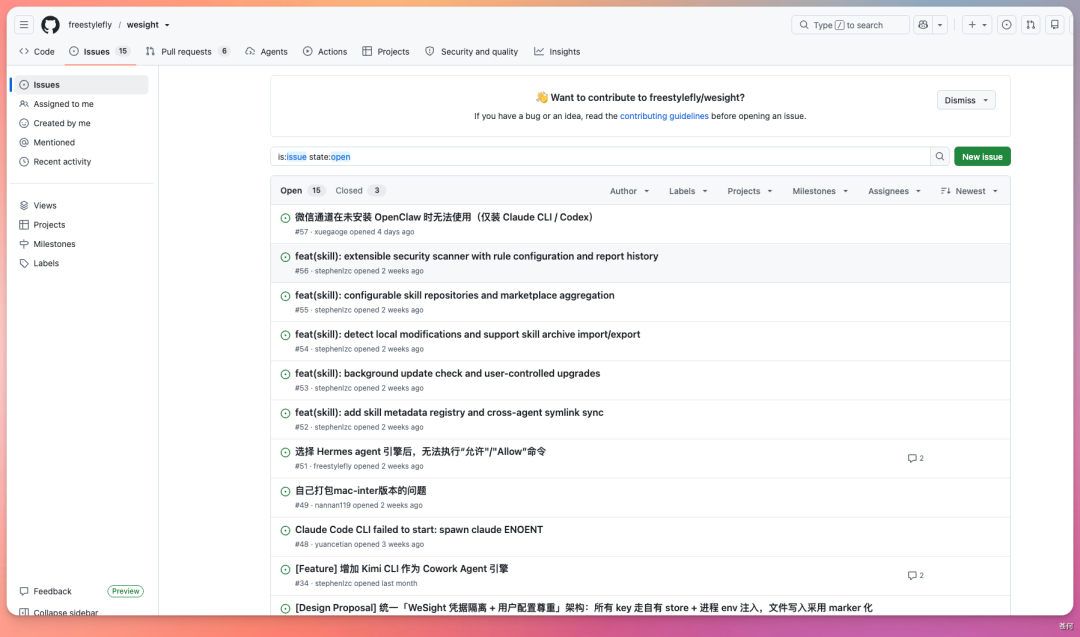
Task: Open issue background update check
Action: pos(448,374)
